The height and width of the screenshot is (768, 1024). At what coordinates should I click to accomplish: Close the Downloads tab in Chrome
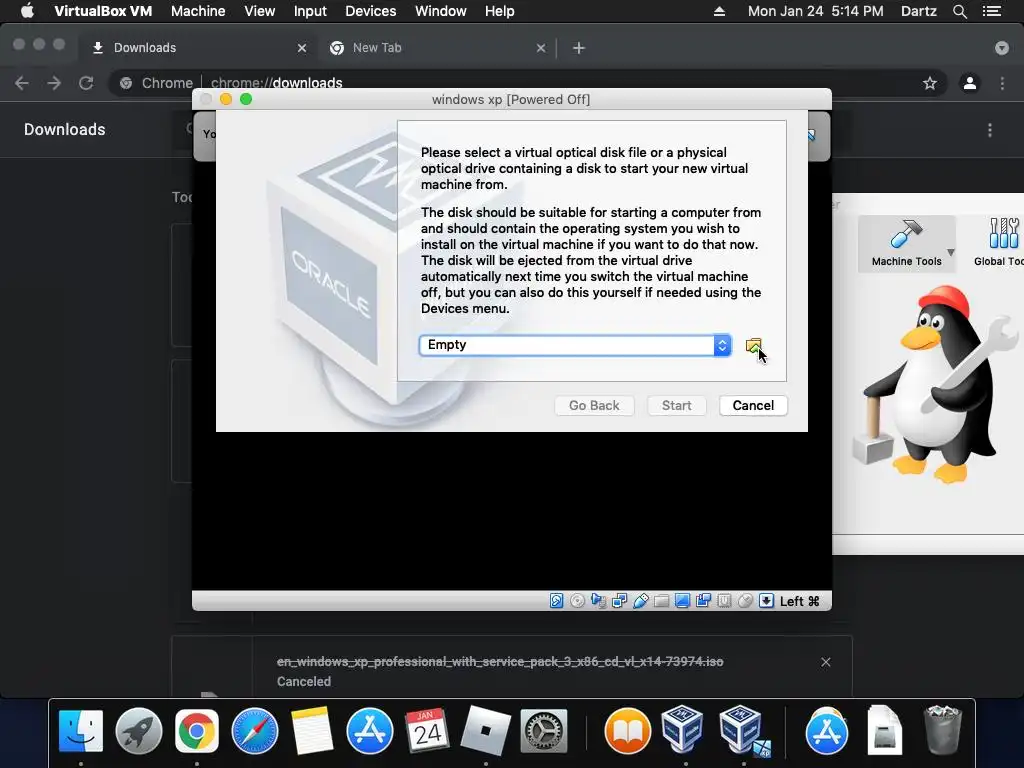click(302, 48)
